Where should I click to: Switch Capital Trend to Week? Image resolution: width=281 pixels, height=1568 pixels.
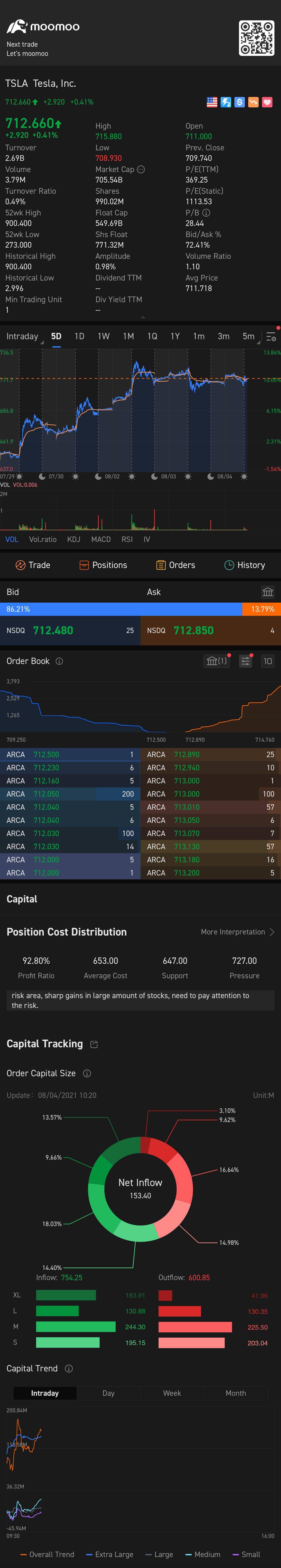[172, 1393]
